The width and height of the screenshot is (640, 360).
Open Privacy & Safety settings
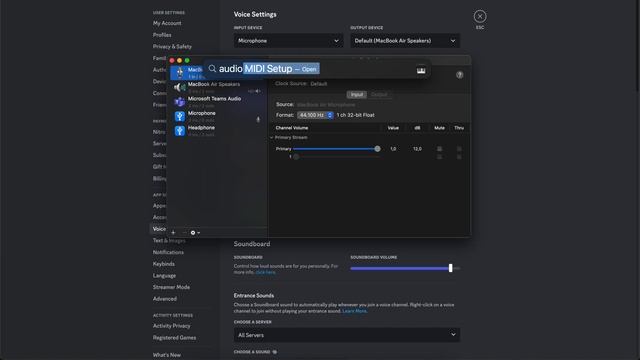[172, 47]
